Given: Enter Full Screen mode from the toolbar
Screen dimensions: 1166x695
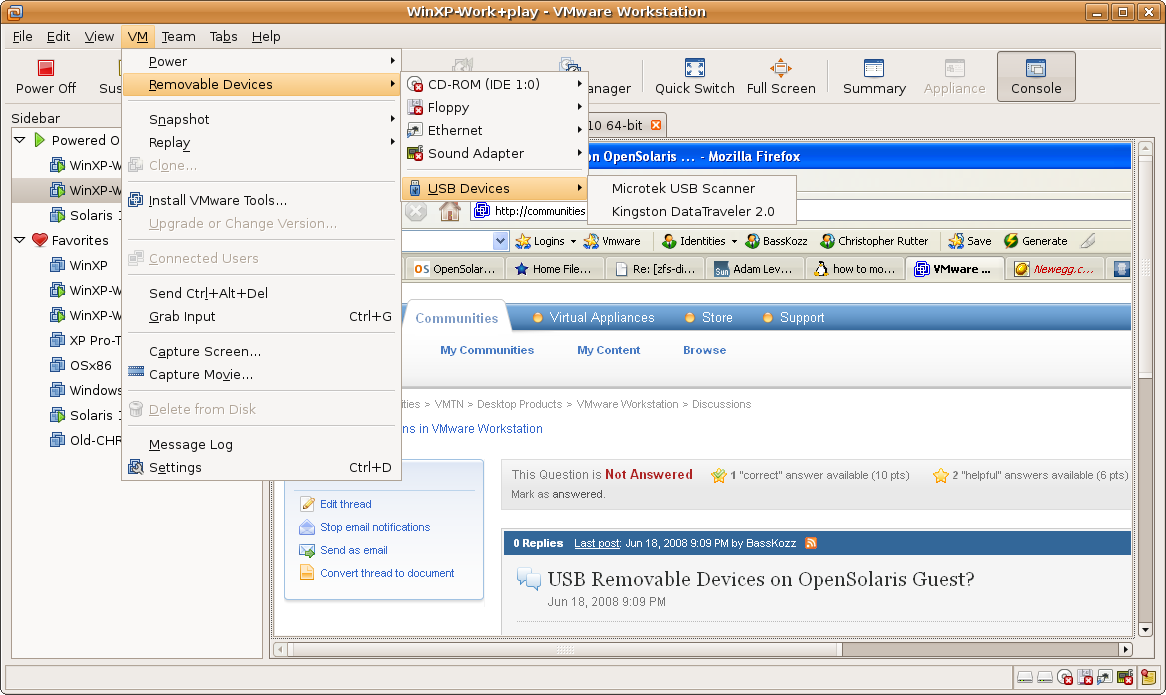Looking at the screenshot, I should pos(780,69).
